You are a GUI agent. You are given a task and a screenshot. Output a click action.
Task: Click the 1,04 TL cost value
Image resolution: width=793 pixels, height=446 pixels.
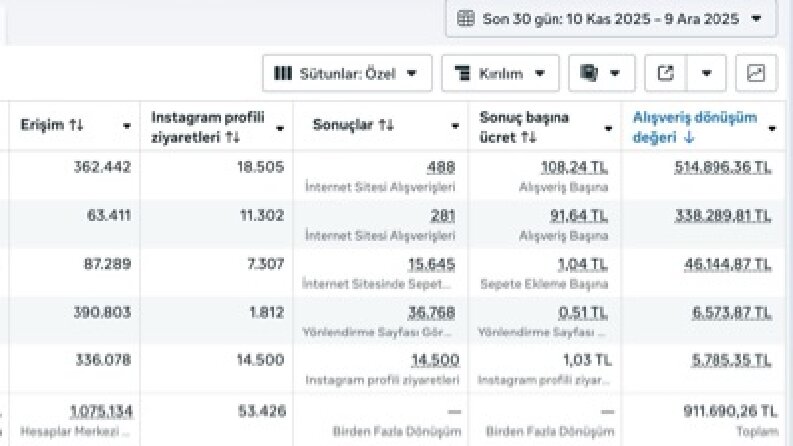583,264
